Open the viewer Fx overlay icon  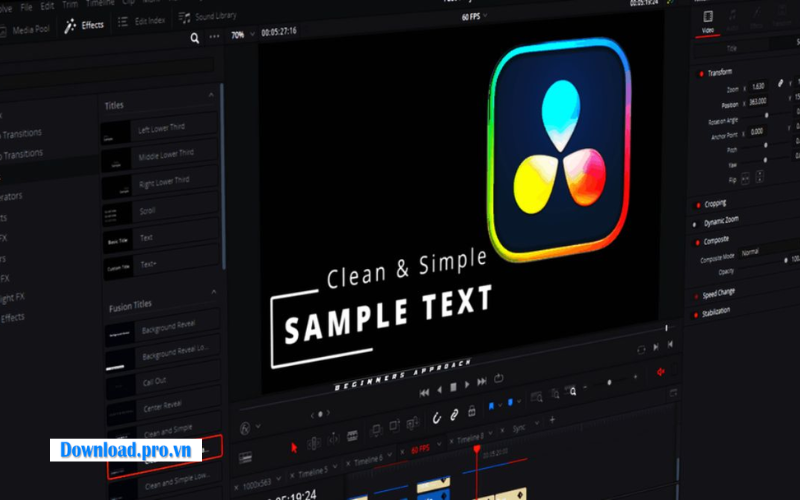coord(245,429)
